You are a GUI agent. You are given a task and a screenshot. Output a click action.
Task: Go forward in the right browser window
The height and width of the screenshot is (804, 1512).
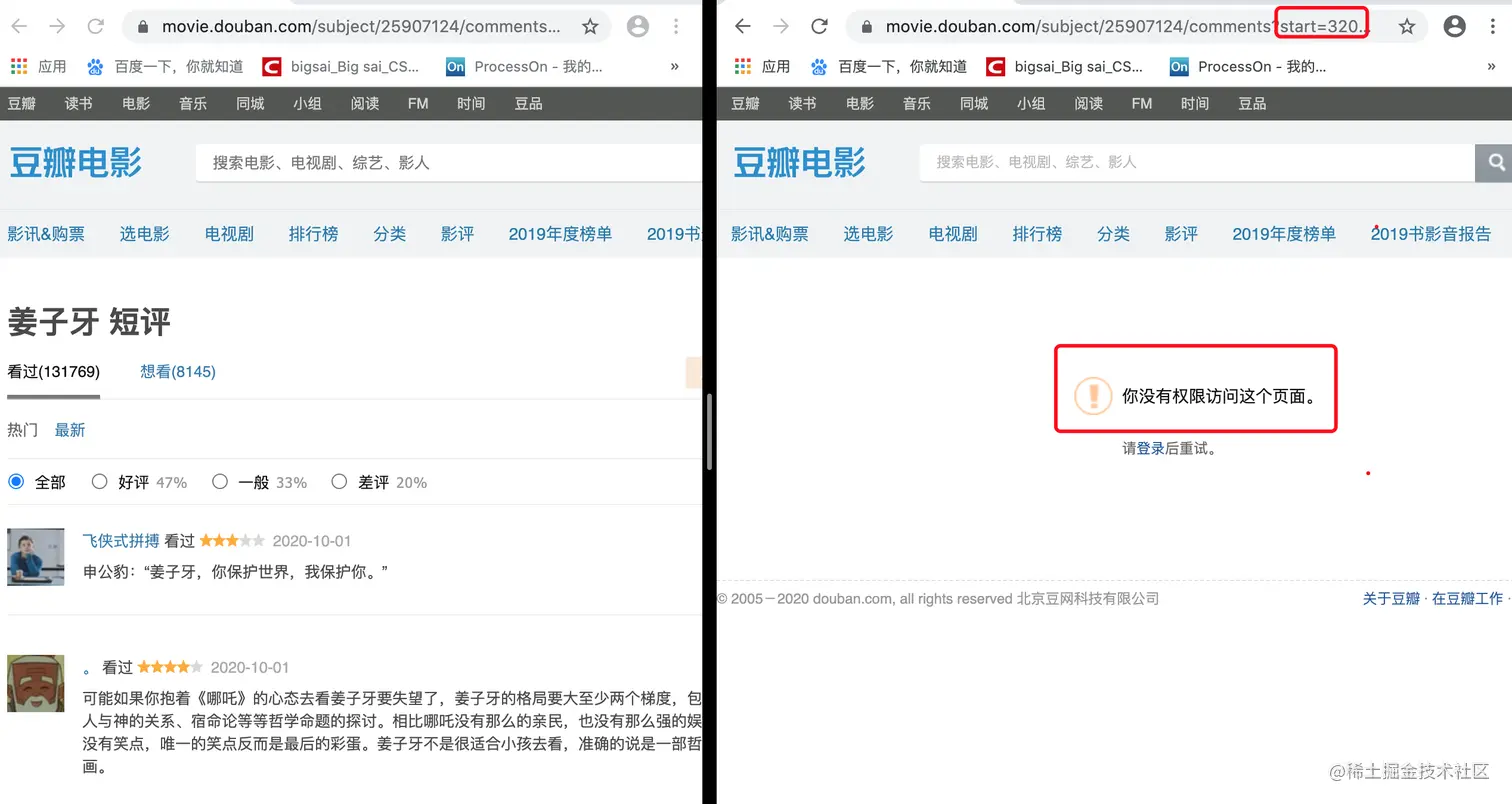(781, 27)
